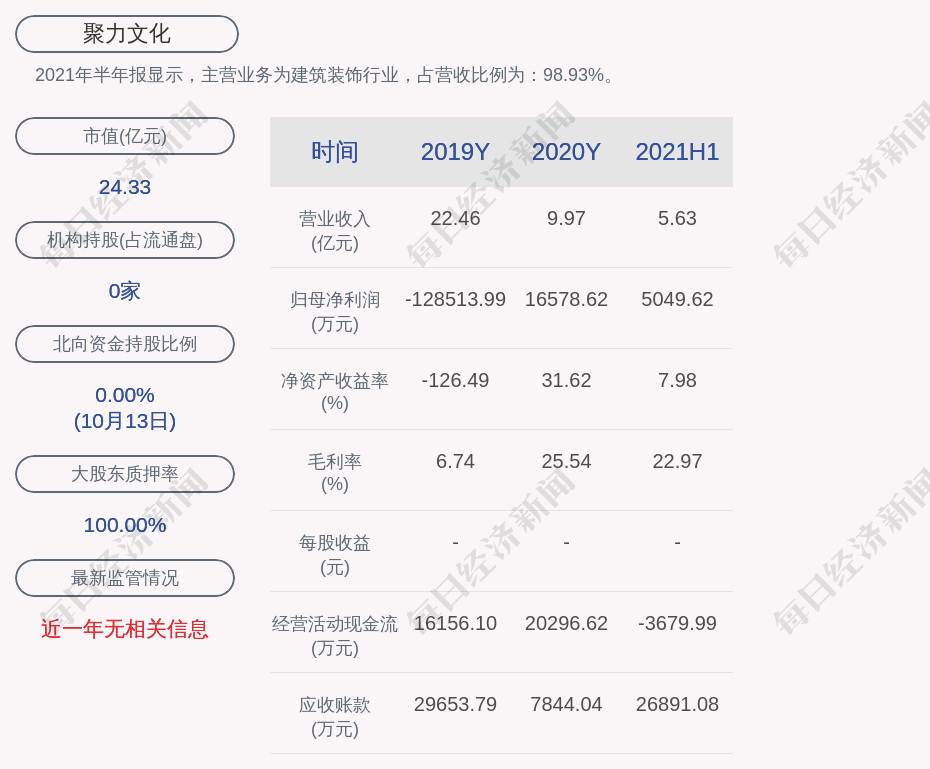Click the 经营活动现金流 (万元) row label
Viewport: 930px width, 769px height.
coord(335,636)
